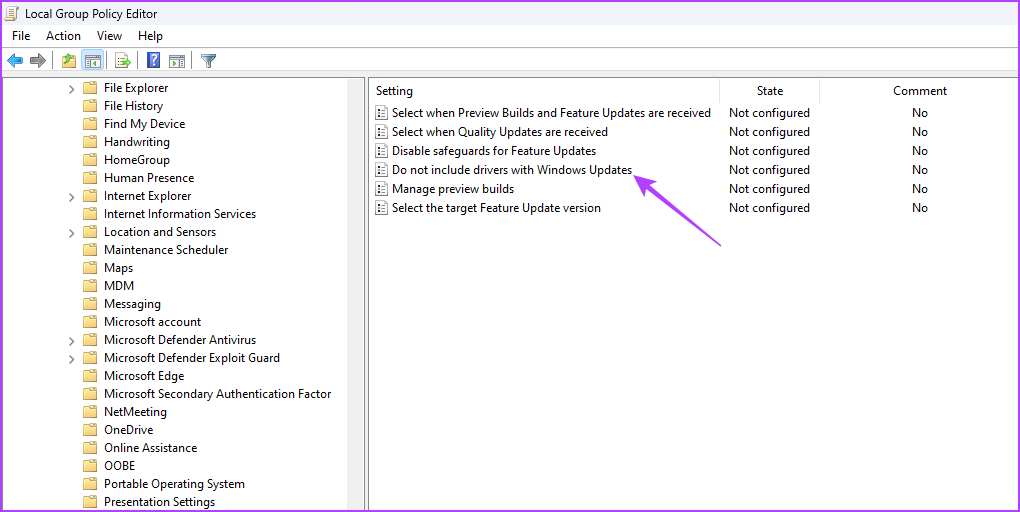Open the Action menu
Screen dimensions: 1020x512
63,36
